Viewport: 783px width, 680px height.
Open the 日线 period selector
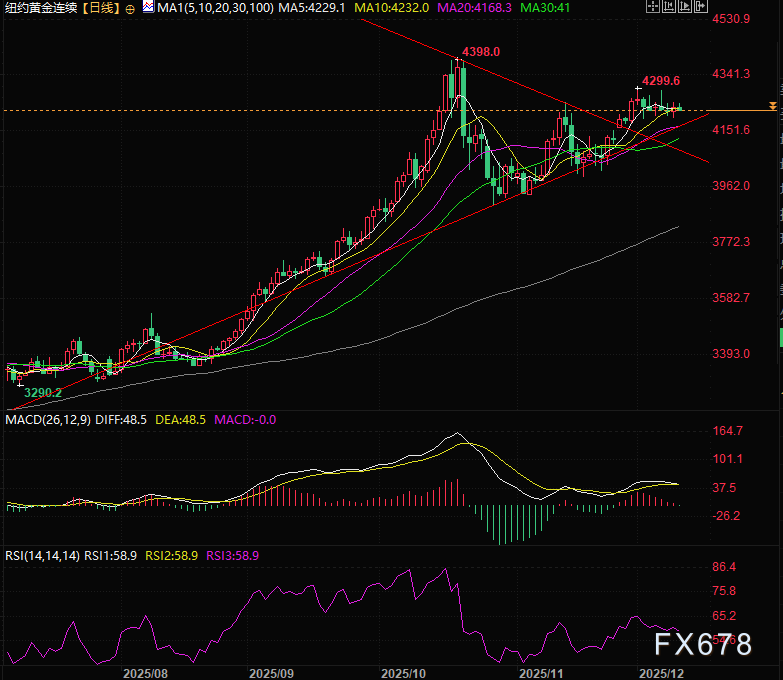click(99, 8)
